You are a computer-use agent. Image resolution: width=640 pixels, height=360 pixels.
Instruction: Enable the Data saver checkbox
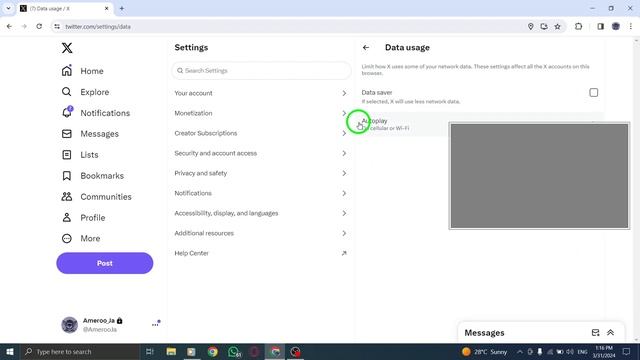click(593, 93)
